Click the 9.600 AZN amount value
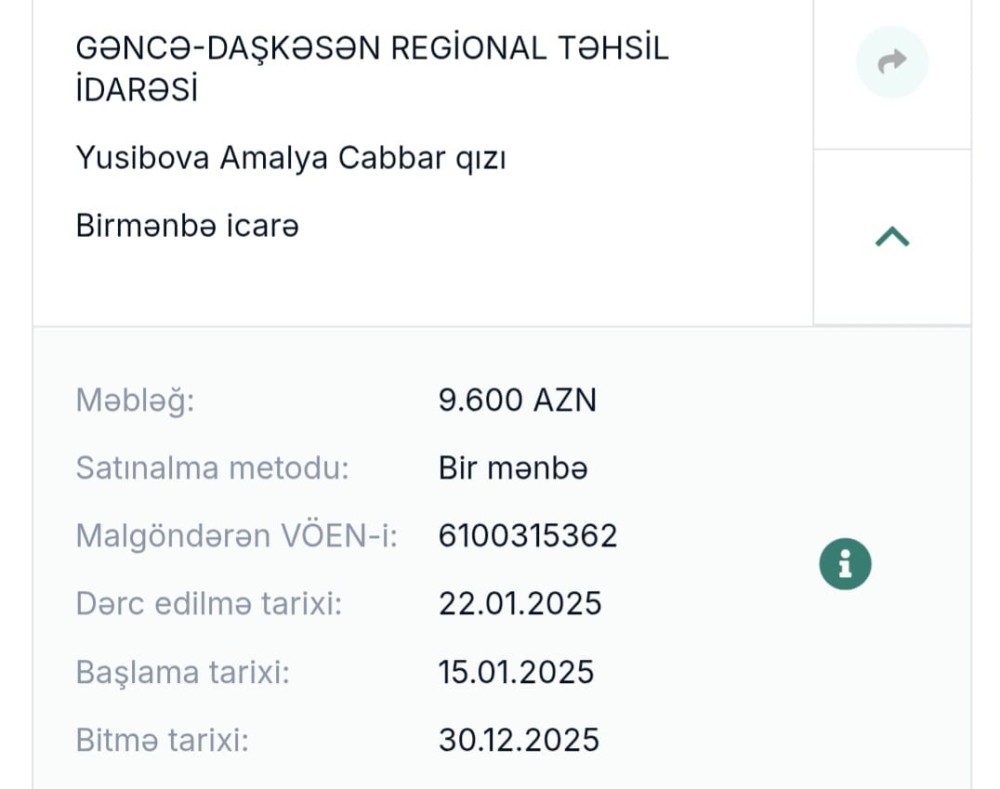The image size is (1000, 789). point(517,399)
